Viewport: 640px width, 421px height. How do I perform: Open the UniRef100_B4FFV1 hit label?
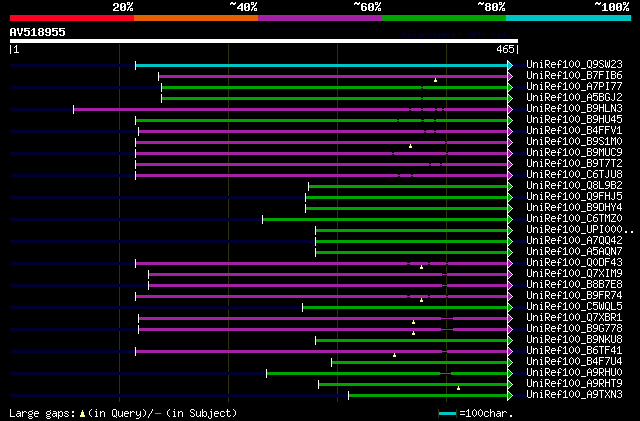click(574, 131)
